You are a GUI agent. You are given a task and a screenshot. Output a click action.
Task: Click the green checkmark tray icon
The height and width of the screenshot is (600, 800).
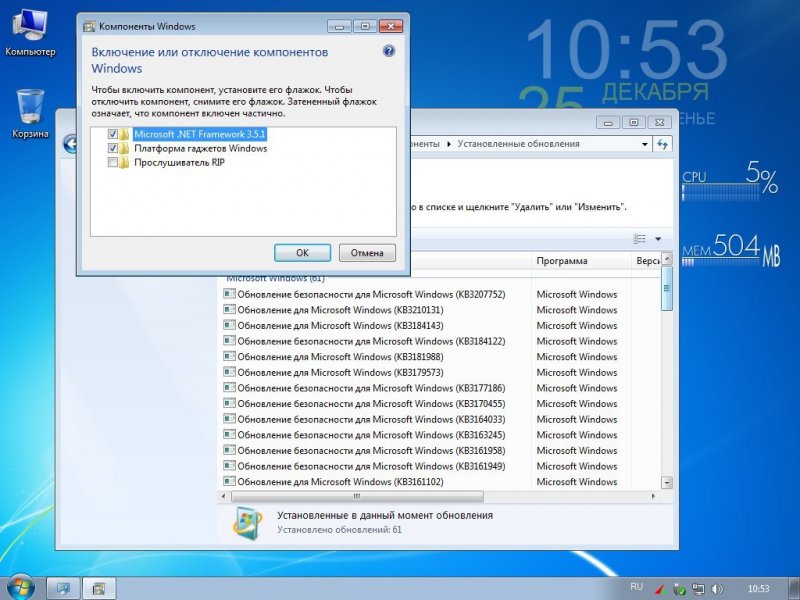point(679,590)
